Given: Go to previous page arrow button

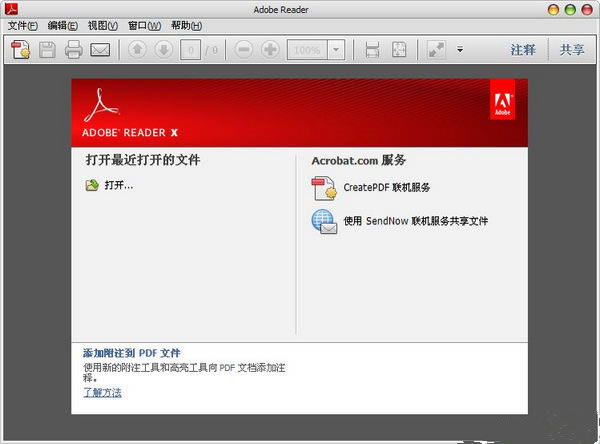Looking at the screenshot, I should pos(137,49).
